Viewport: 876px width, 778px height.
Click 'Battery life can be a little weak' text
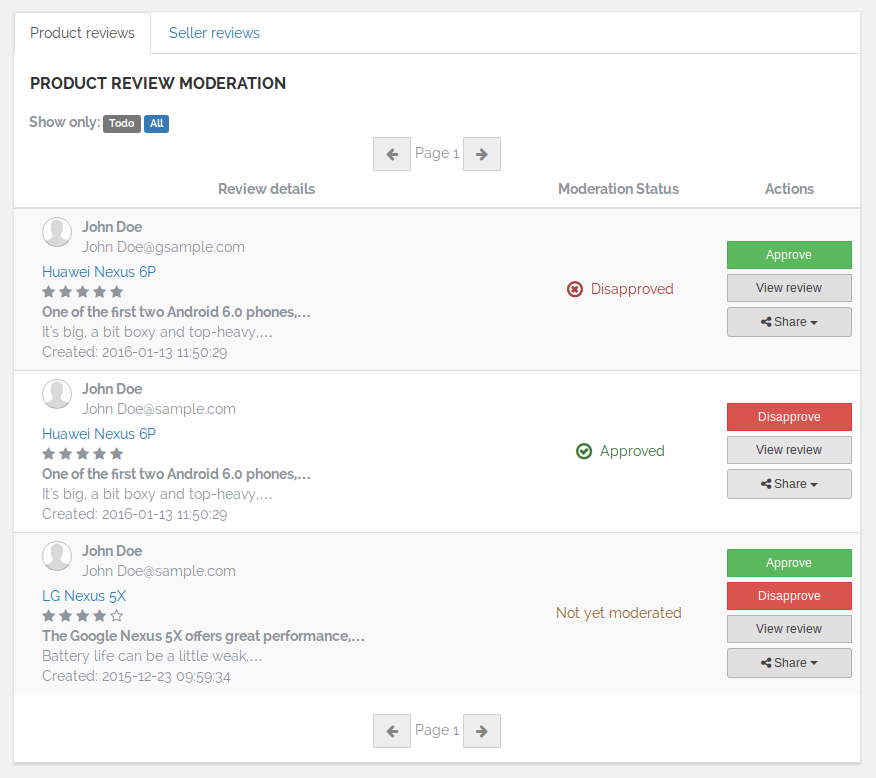152,656
